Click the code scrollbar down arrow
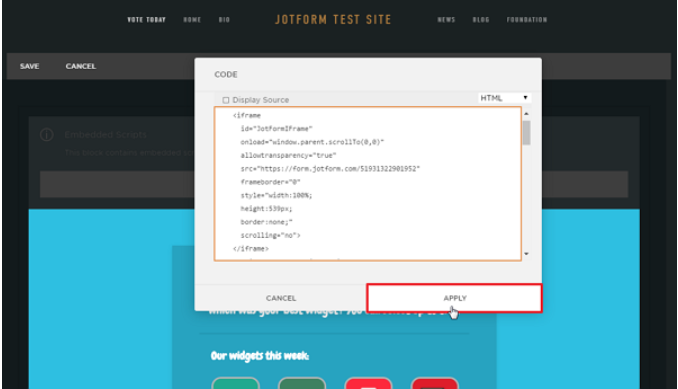The image size is (678, 389). 526,254
